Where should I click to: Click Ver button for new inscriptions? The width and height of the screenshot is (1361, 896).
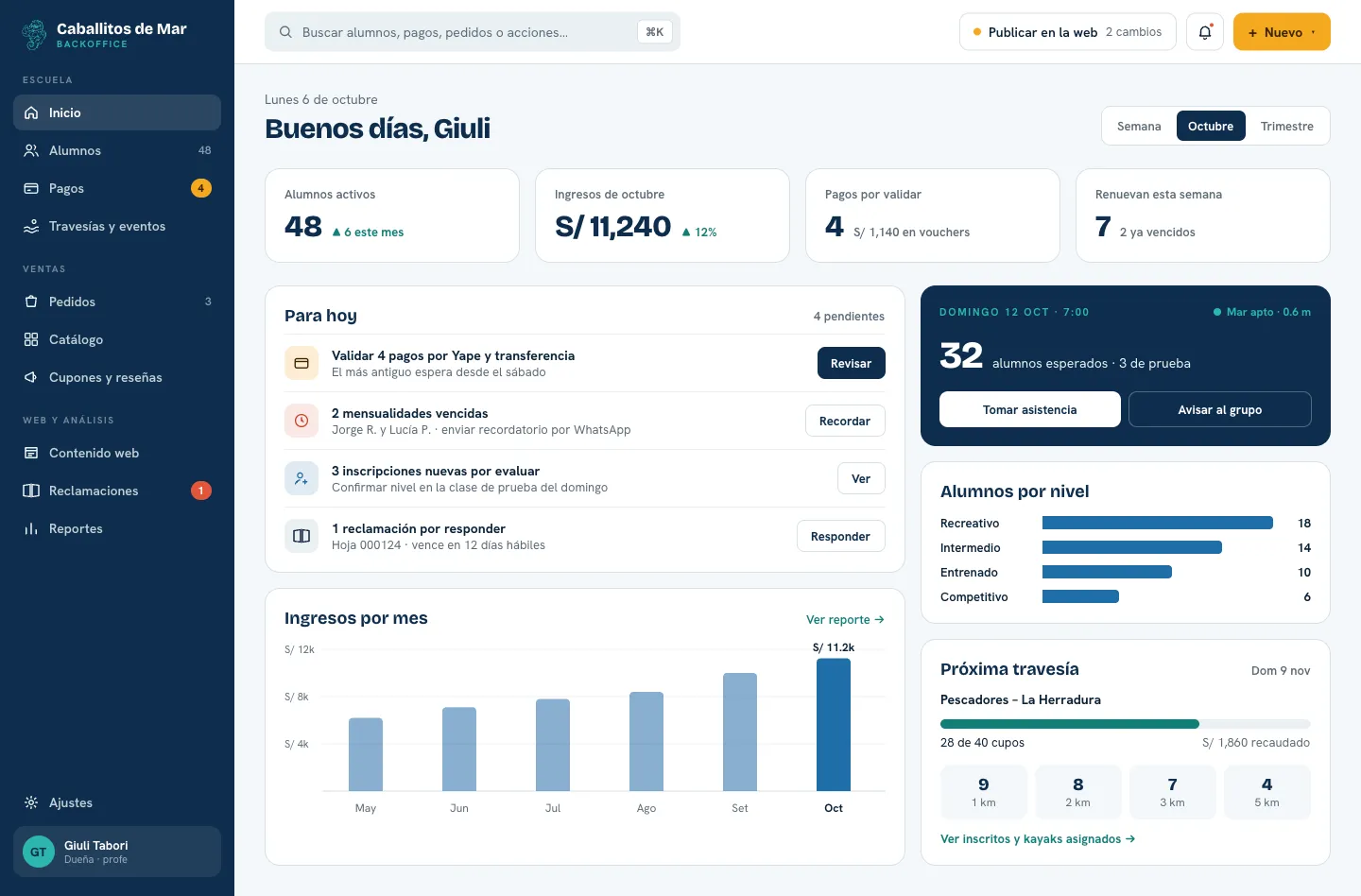click(861, 478)
